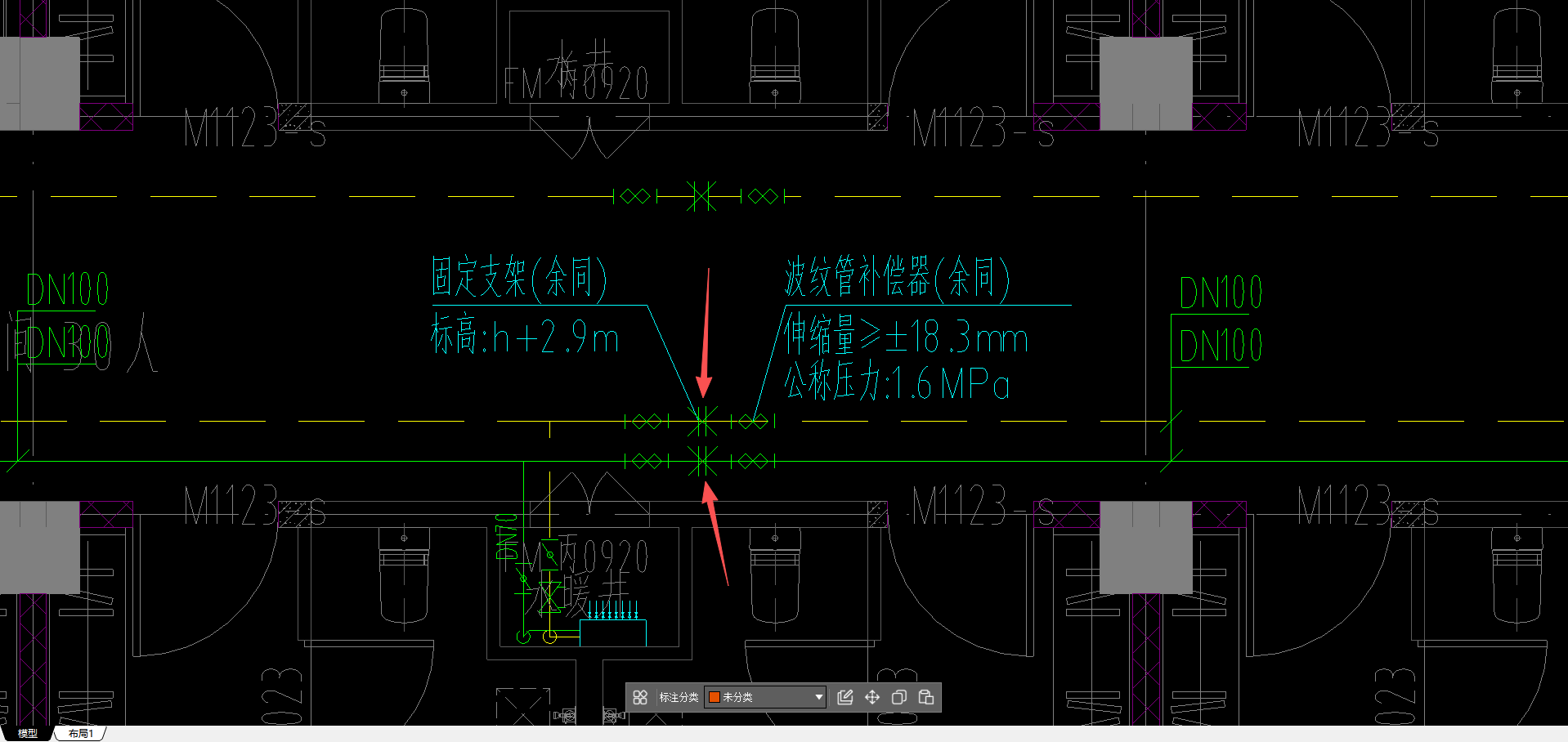Select the 固定支架(余同) annotation text

(x=519, y=277)
